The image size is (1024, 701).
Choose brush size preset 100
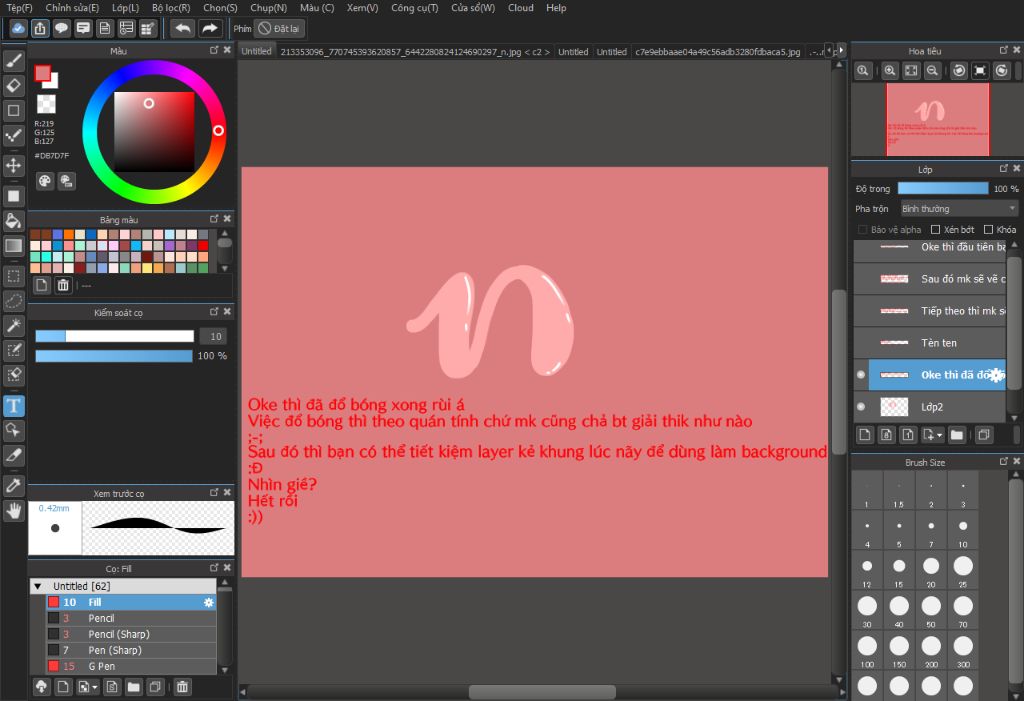coord(867,649)
